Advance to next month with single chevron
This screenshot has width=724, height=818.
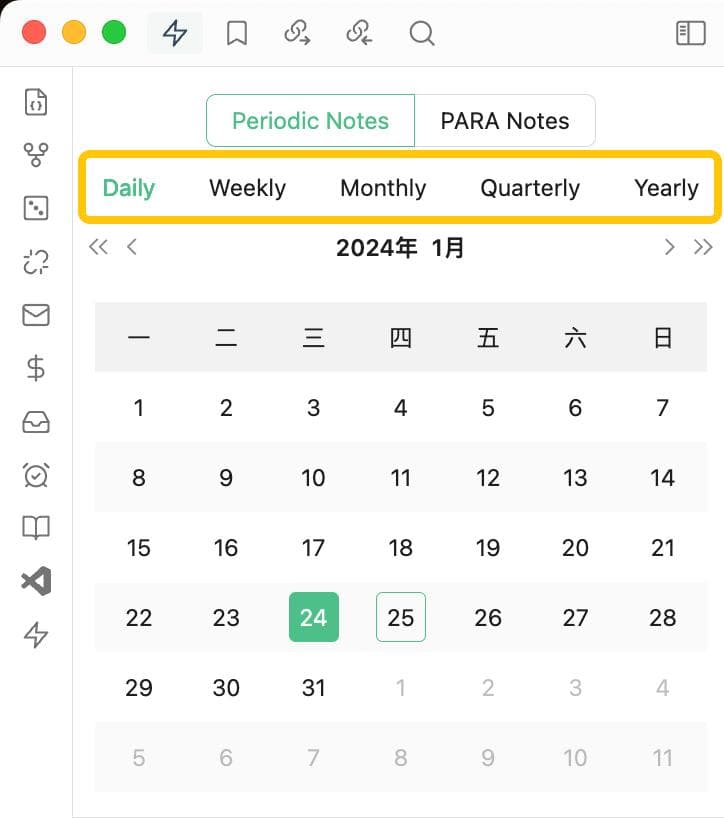(669, 247)
